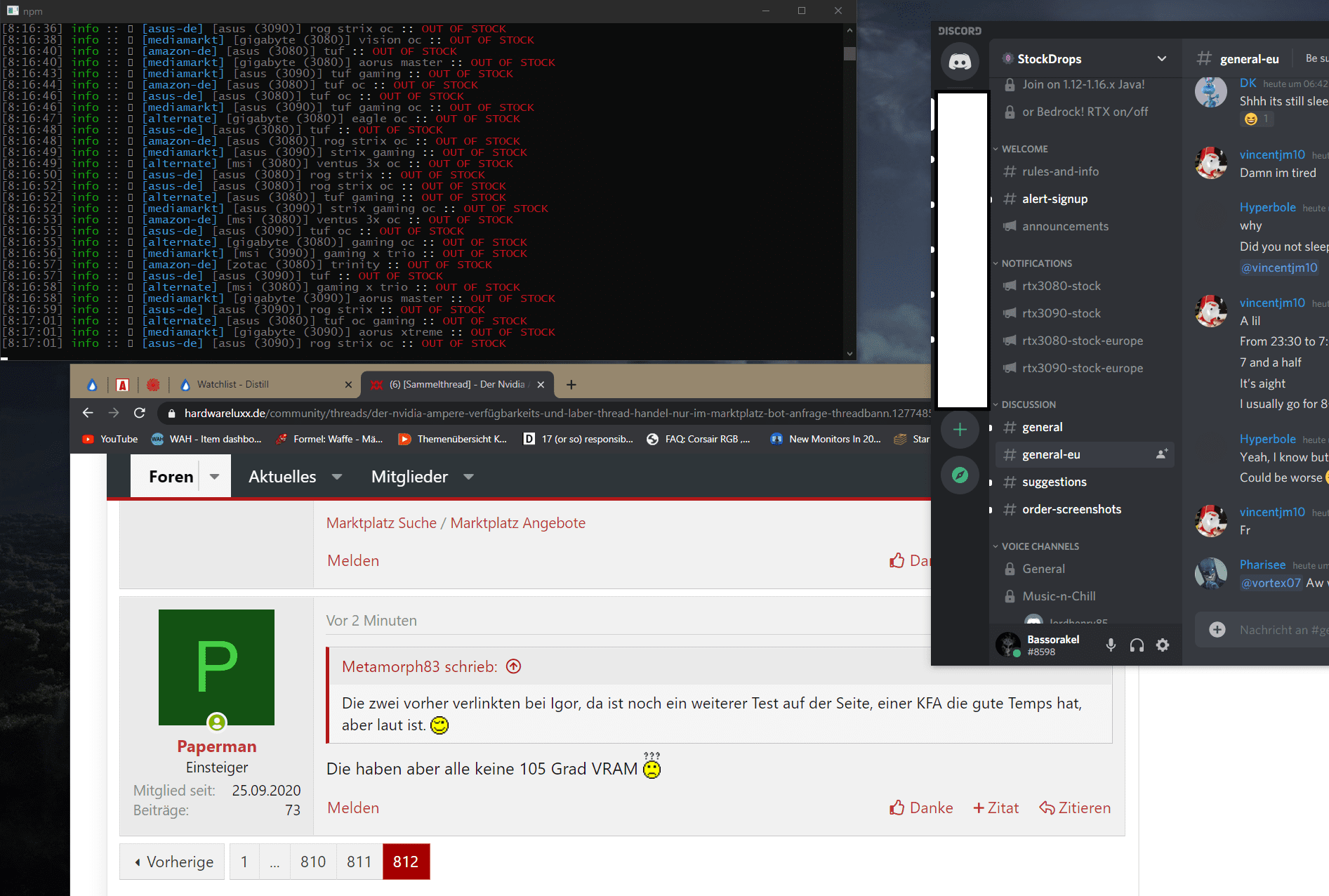Open a new browser tab
This screenshot has height=896, width=1329.
click(571, 384)
